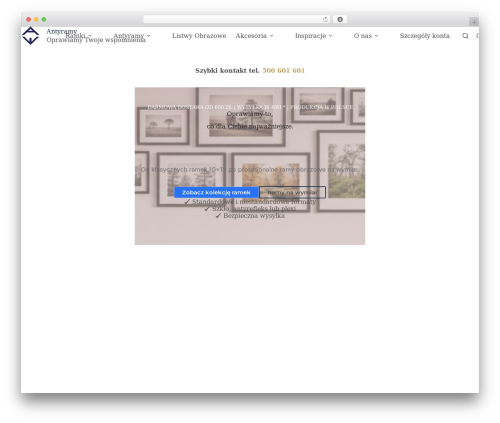Call the phone number 500 601 601
Image resolution: width=500 pixels, height=423 pixels.
coord(284,71)
